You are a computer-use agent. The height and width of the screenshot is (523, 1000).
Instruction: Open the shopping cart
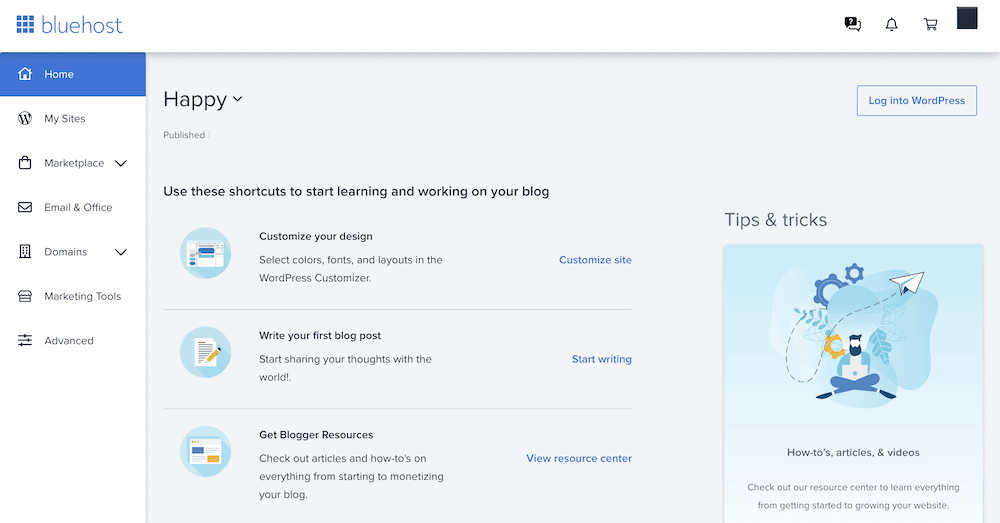[930, 24]
